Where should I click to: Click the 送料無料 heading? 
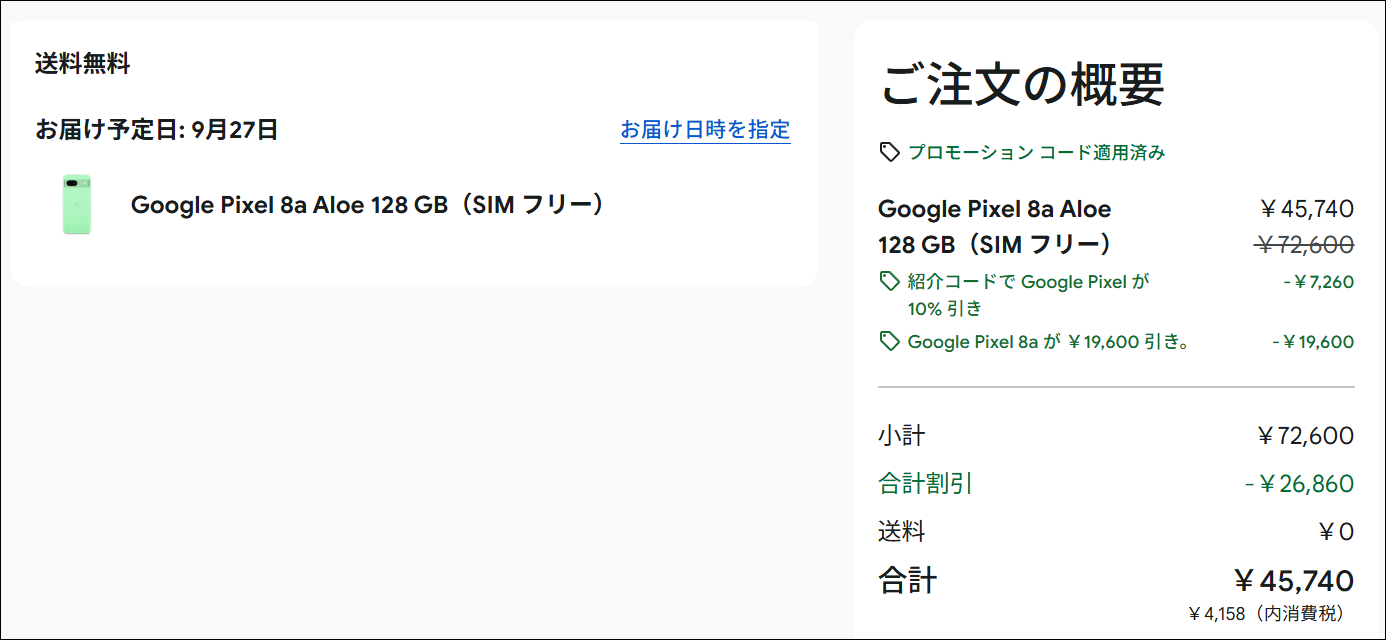pyautogui.click(x=83, y=64)
